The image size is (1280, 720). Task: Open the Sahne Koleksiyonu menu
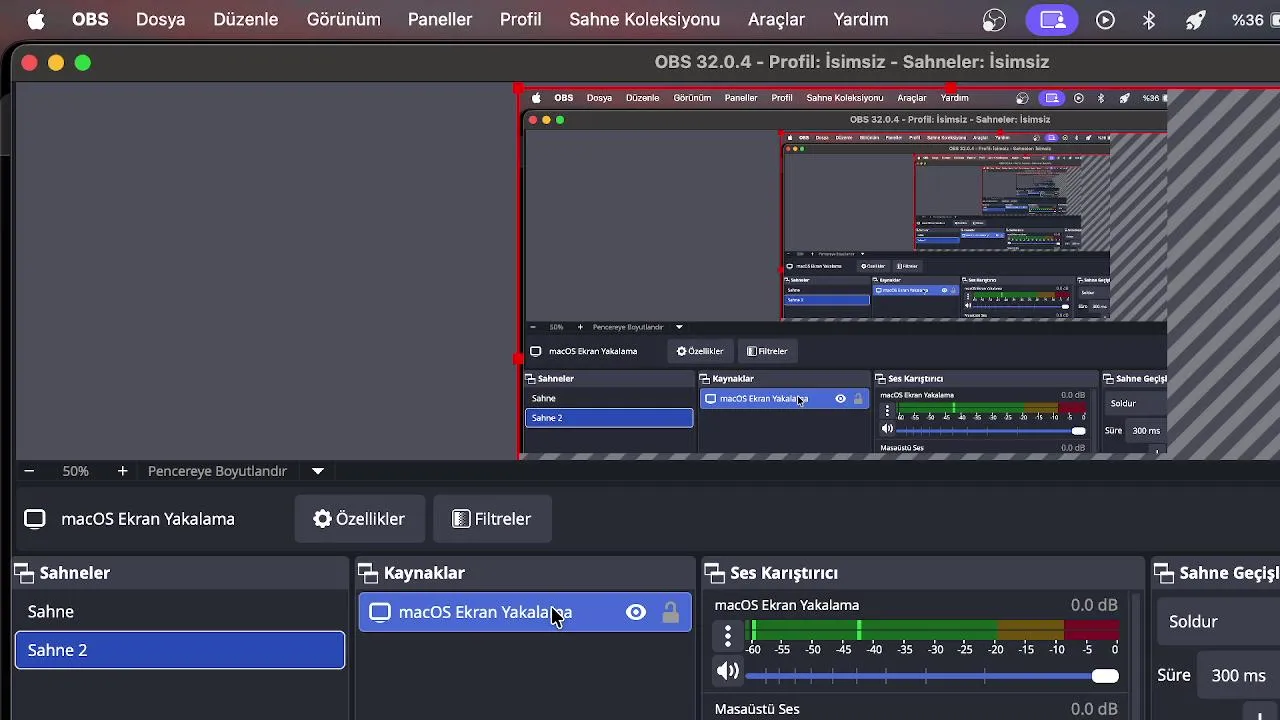pyautogui.click(x=645, y=19)
